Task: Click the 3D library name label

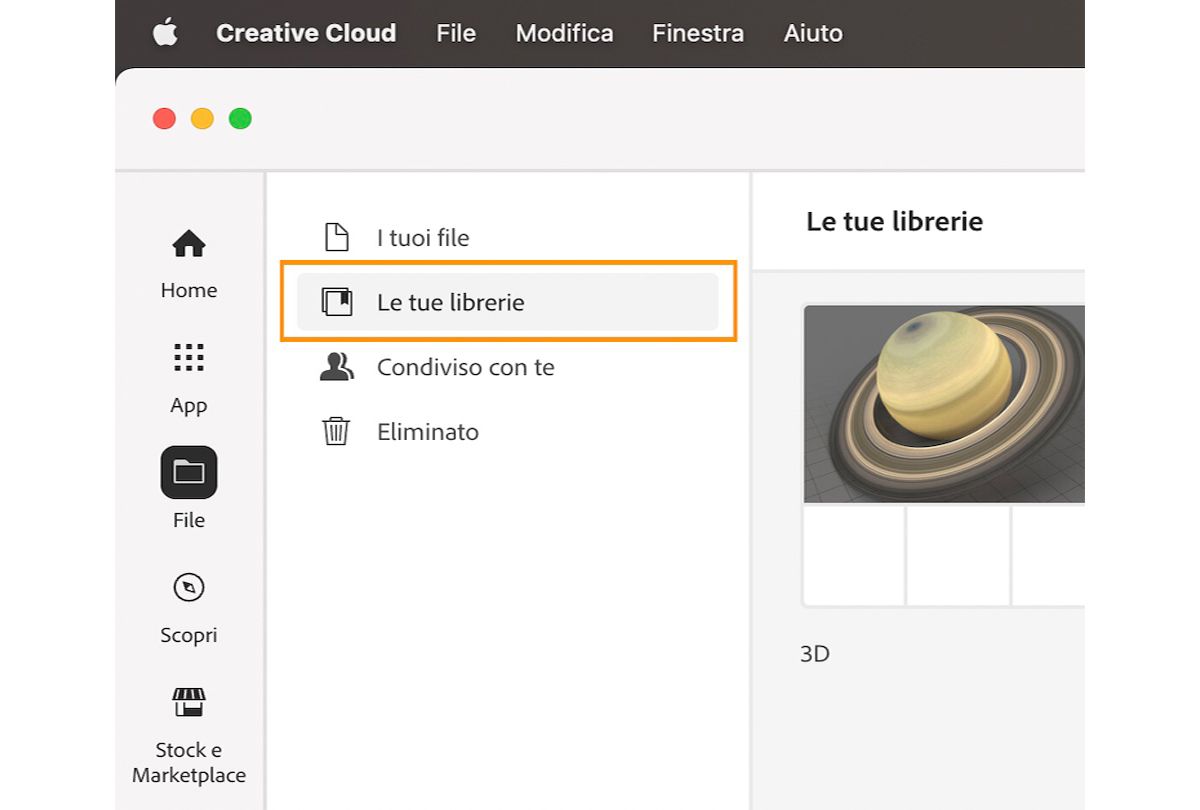Action: pyautogui.click(x=817, y=653)
